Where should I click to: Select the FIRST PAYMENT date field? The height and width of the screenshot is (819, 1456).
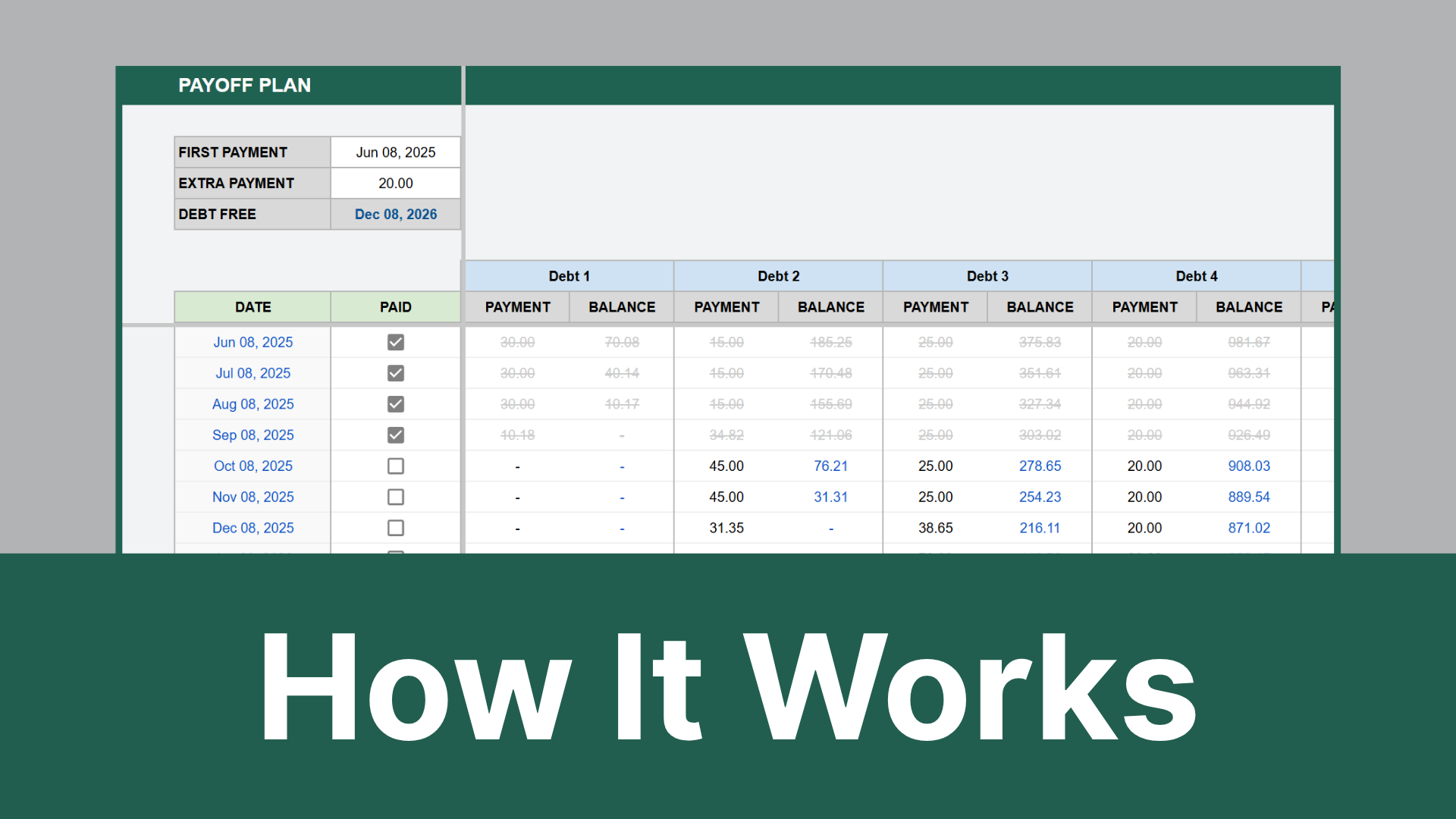pyautogui.click(x=395, y=152)
